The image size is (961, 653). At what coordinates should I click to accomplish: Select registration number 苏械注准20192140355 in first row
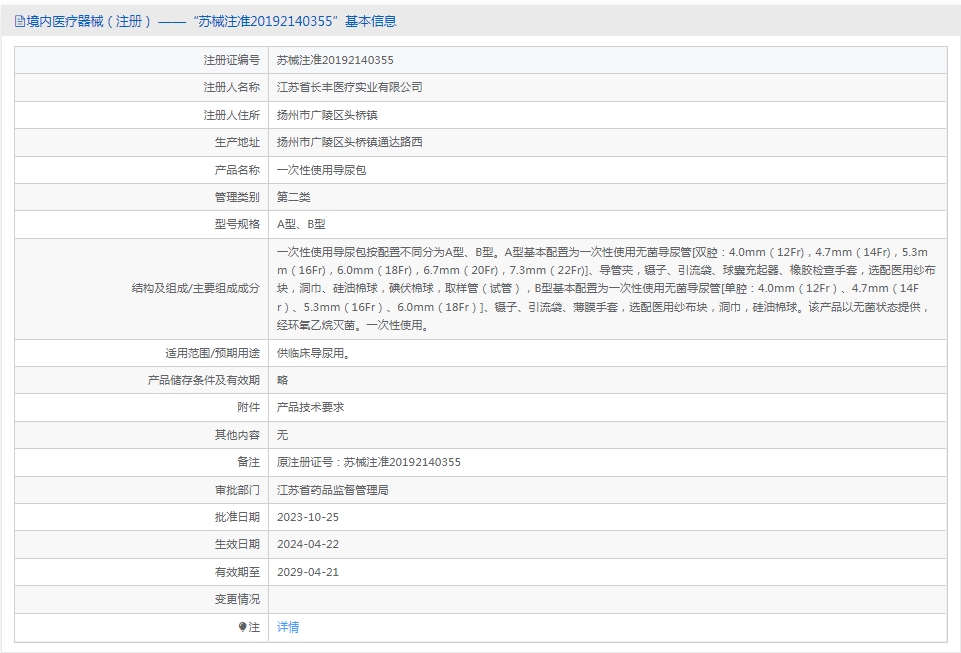[335, 60]
